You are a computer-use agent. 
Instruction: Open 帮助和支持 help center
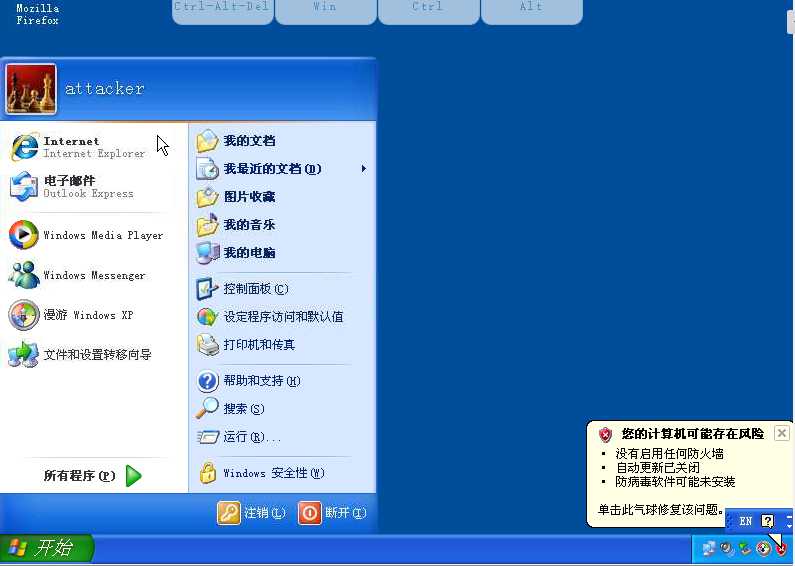pyautogui.click(x=282, y=380)
